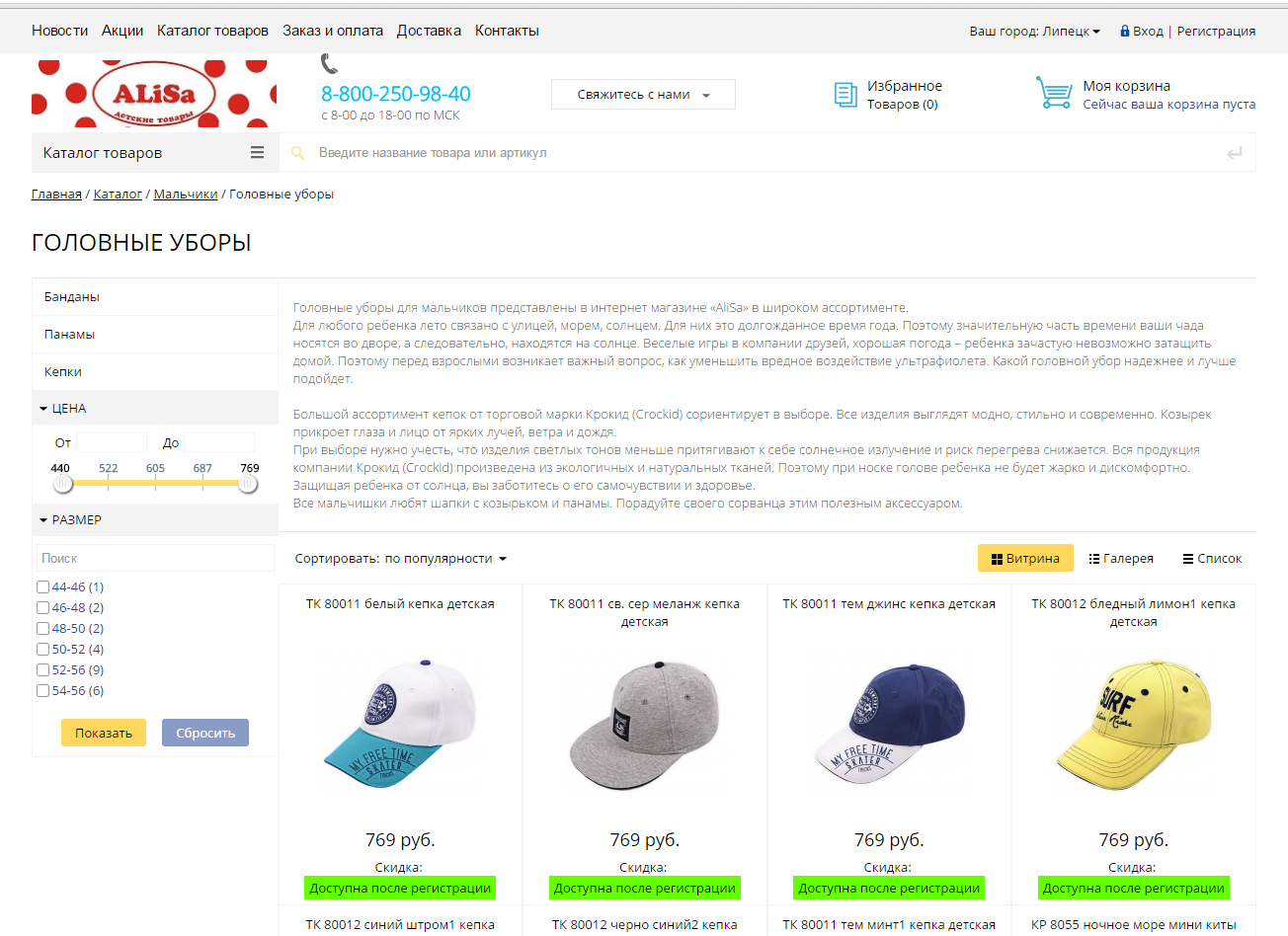1288x936 pixels.
Task: Click the lock icon next to Вход
Action: [x=1124, y=31]
